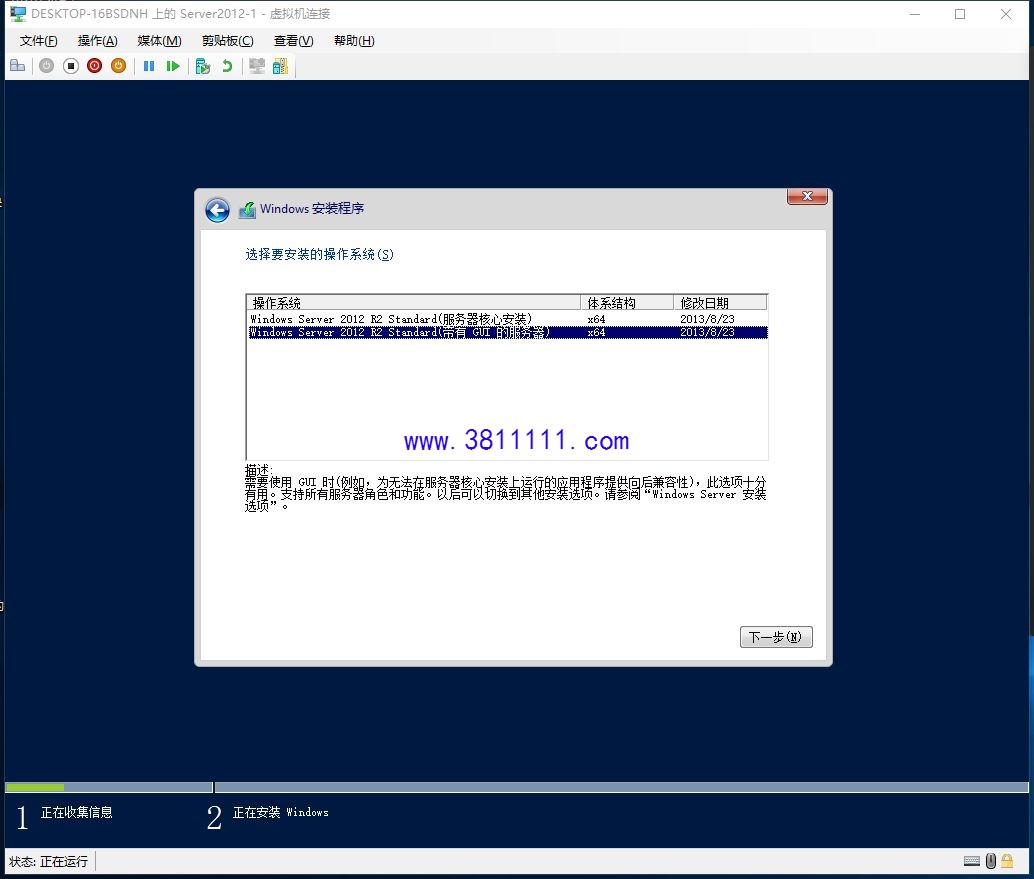Save VM state with the orange power icon

coord(119,66)
